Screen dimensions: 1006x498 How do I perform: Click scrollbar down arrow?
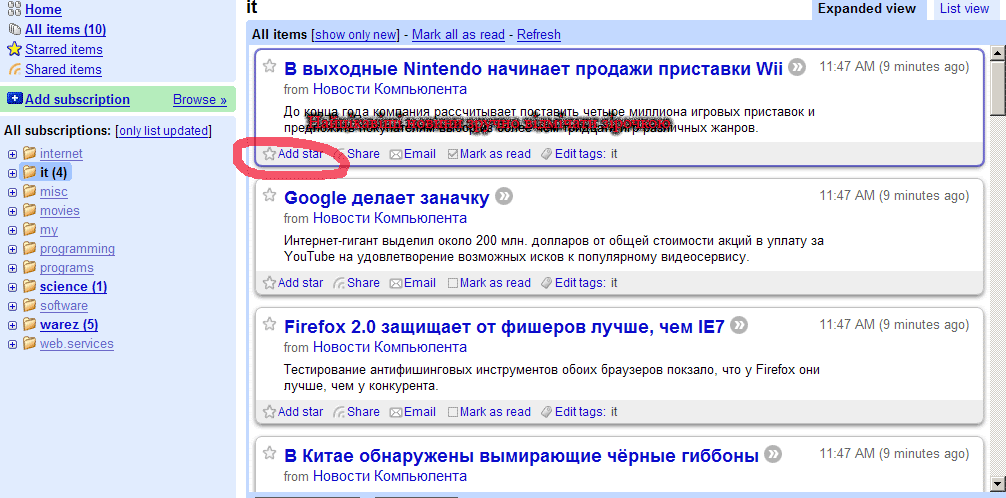coord(998,482)
